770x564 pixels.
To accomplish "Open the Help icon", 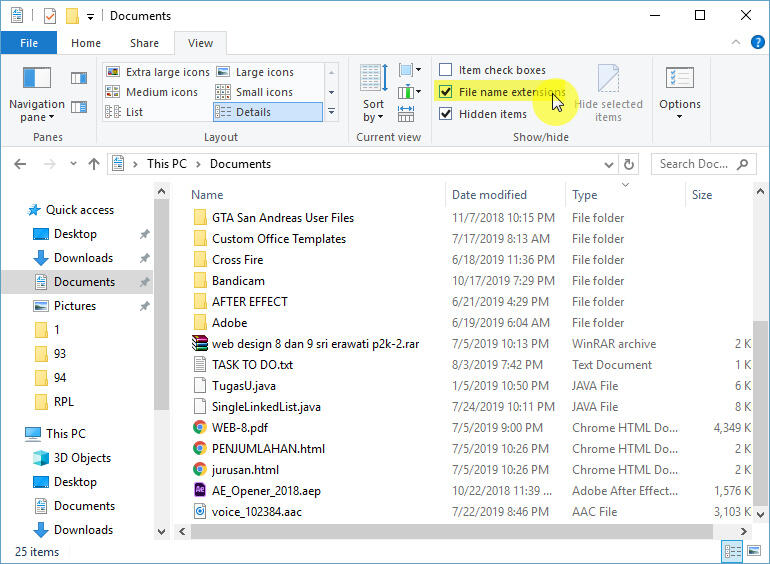I will 757,42.
